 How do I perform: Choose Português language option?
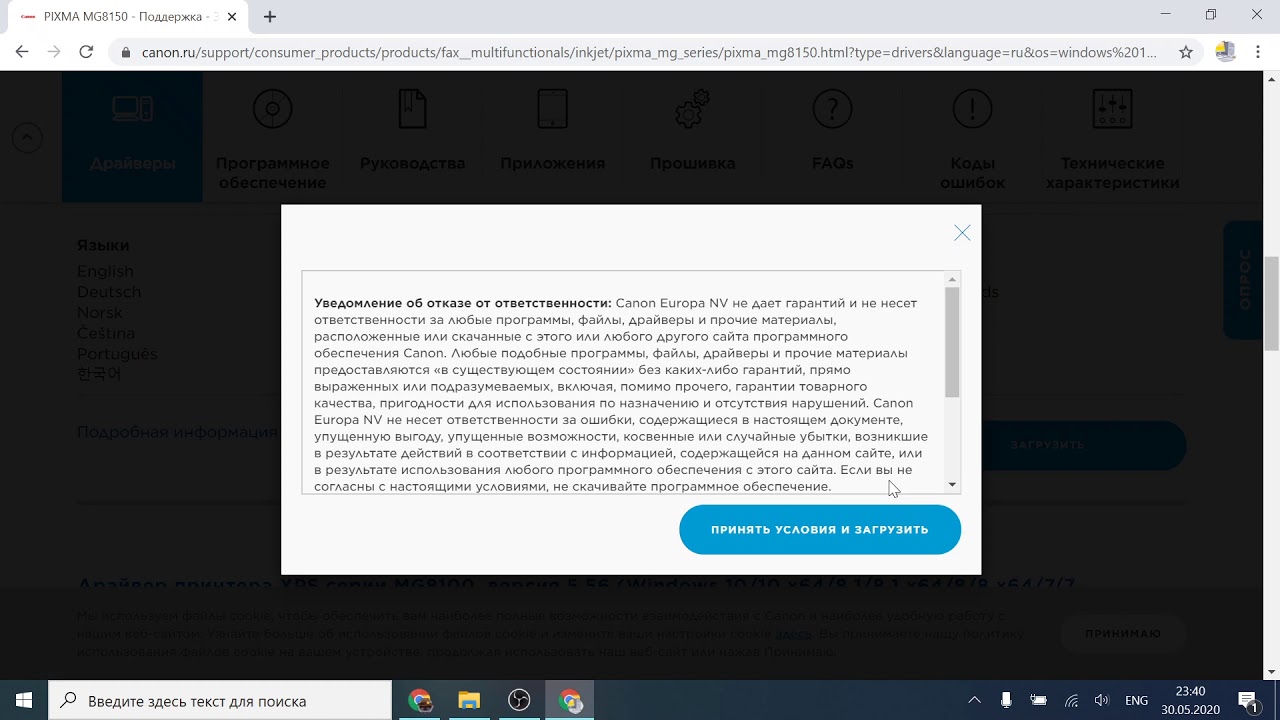[x=117, y=354]
